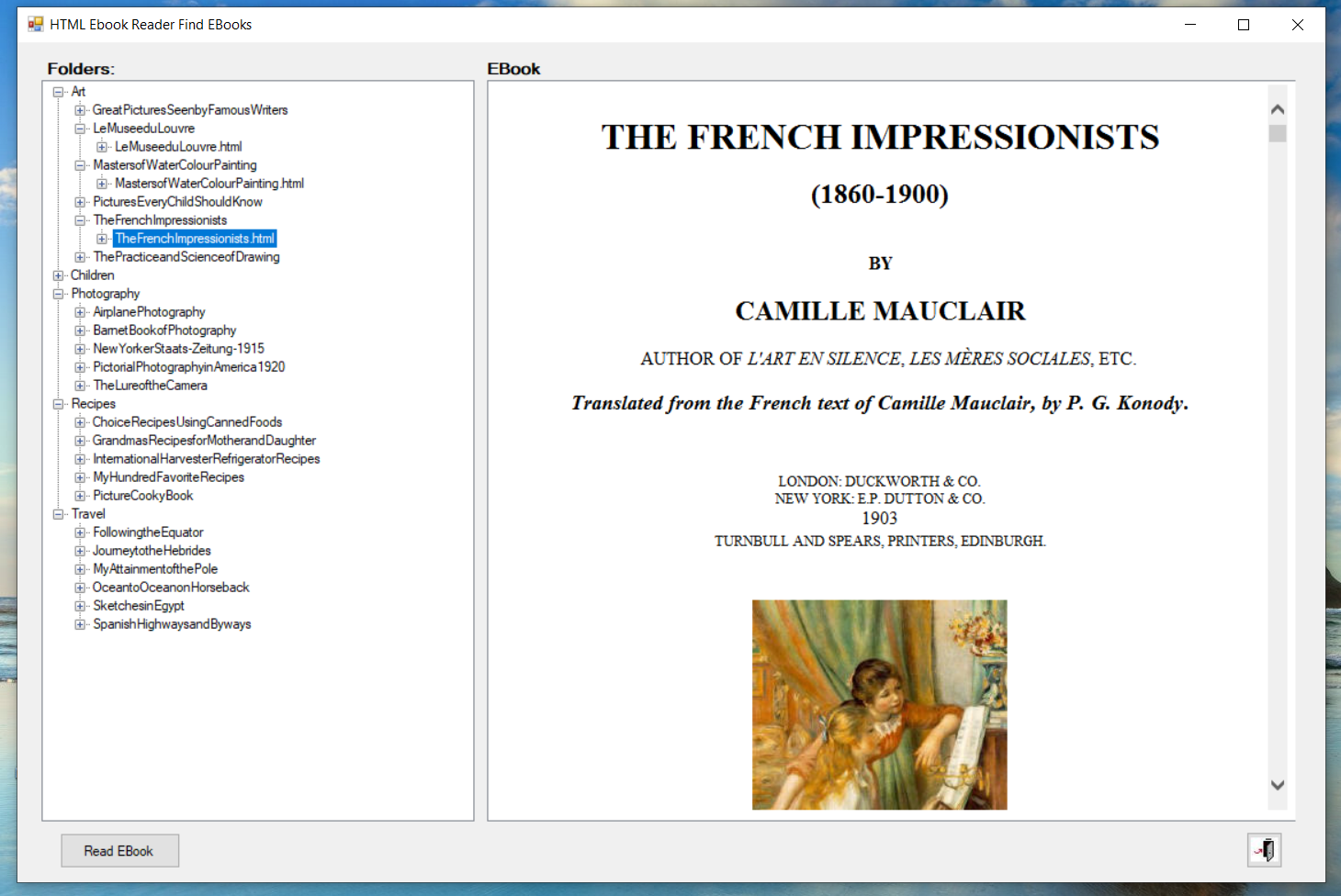Select the Children folder label

(93, 275)
